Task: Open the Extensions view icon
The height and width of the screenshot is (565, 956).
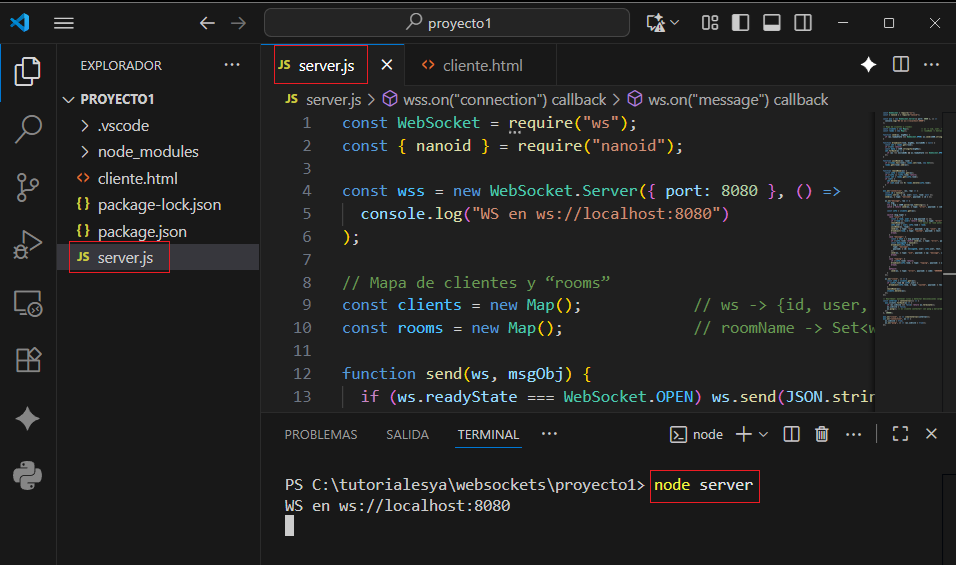Action: [x=28, y=360]
